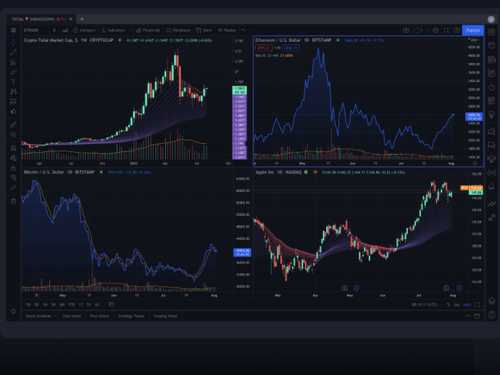Take a snapshot with the camera icon
Screen dimensions: 500x375
pos(457,30)
